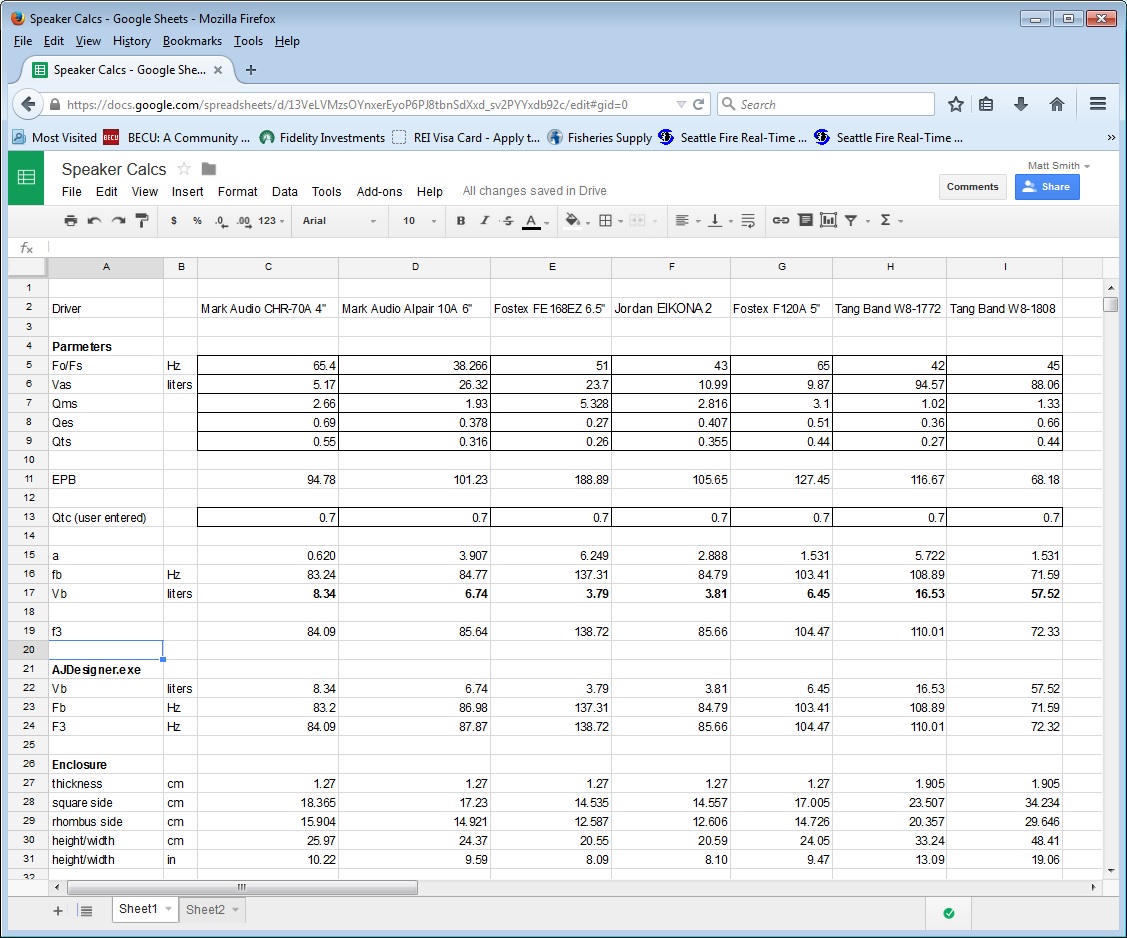Click the Firefox Search box
Screen dimensions: 1127x938
(826, 104)
